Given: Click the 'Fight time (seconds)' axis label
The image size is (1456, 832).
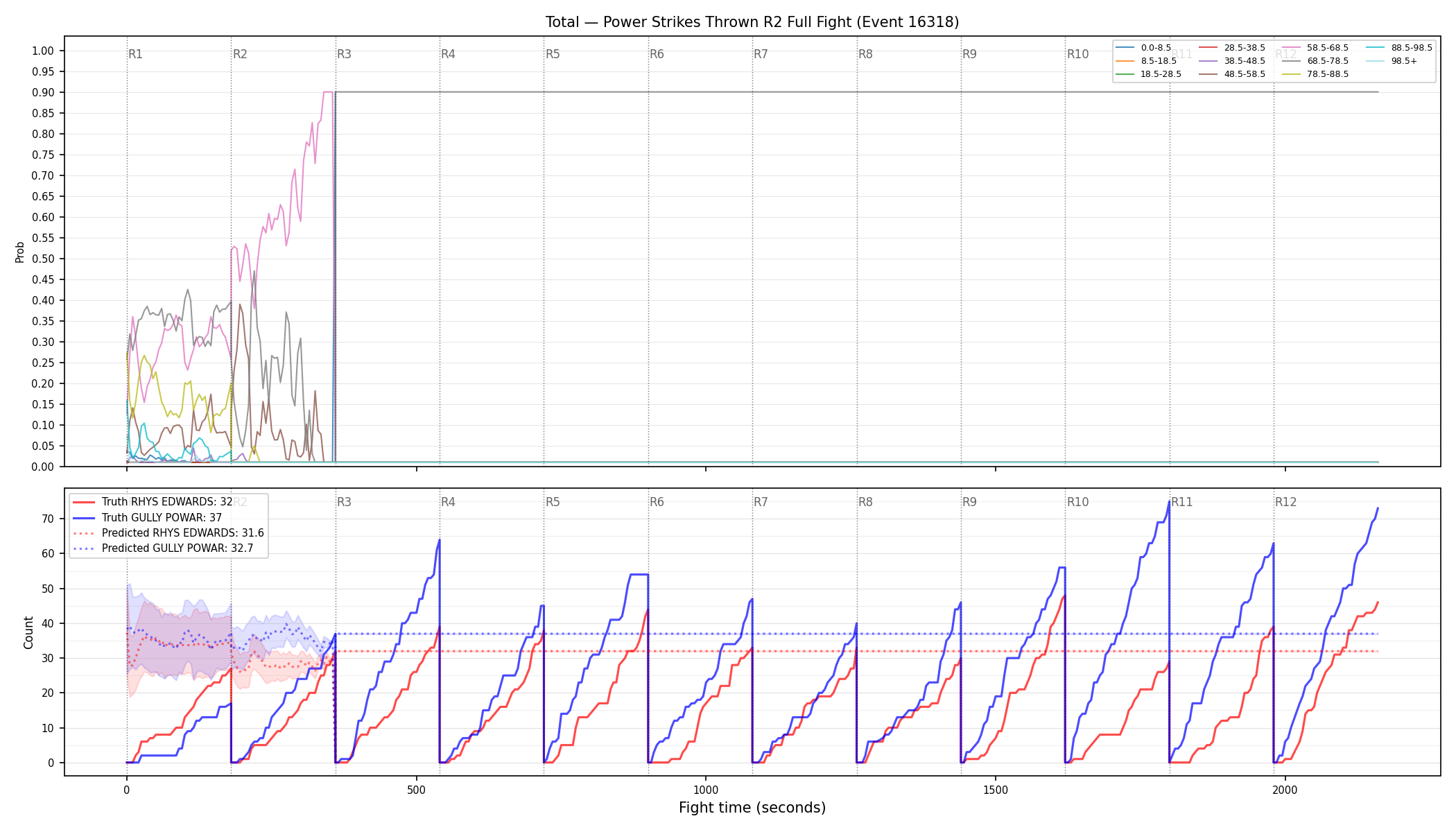Looking at the screenshot, I should point(752,808).
